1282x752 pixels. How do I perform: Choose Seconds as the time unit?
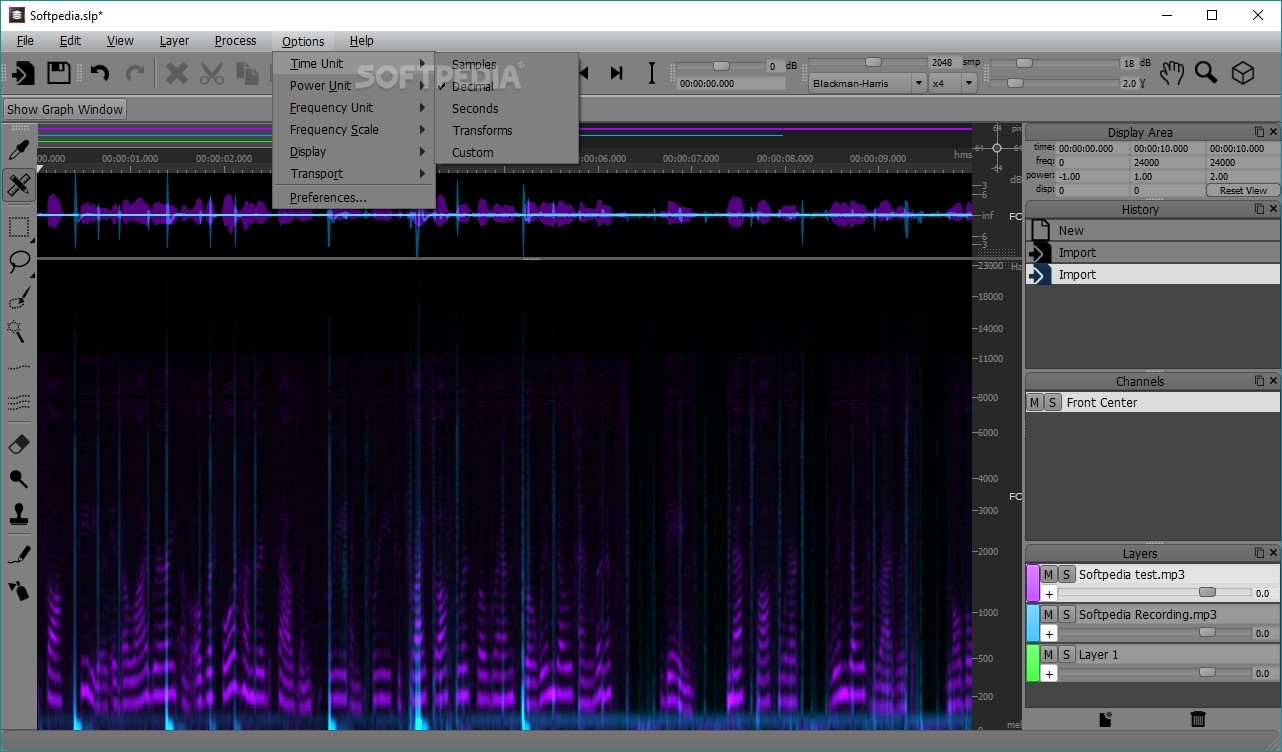[506, 108]
